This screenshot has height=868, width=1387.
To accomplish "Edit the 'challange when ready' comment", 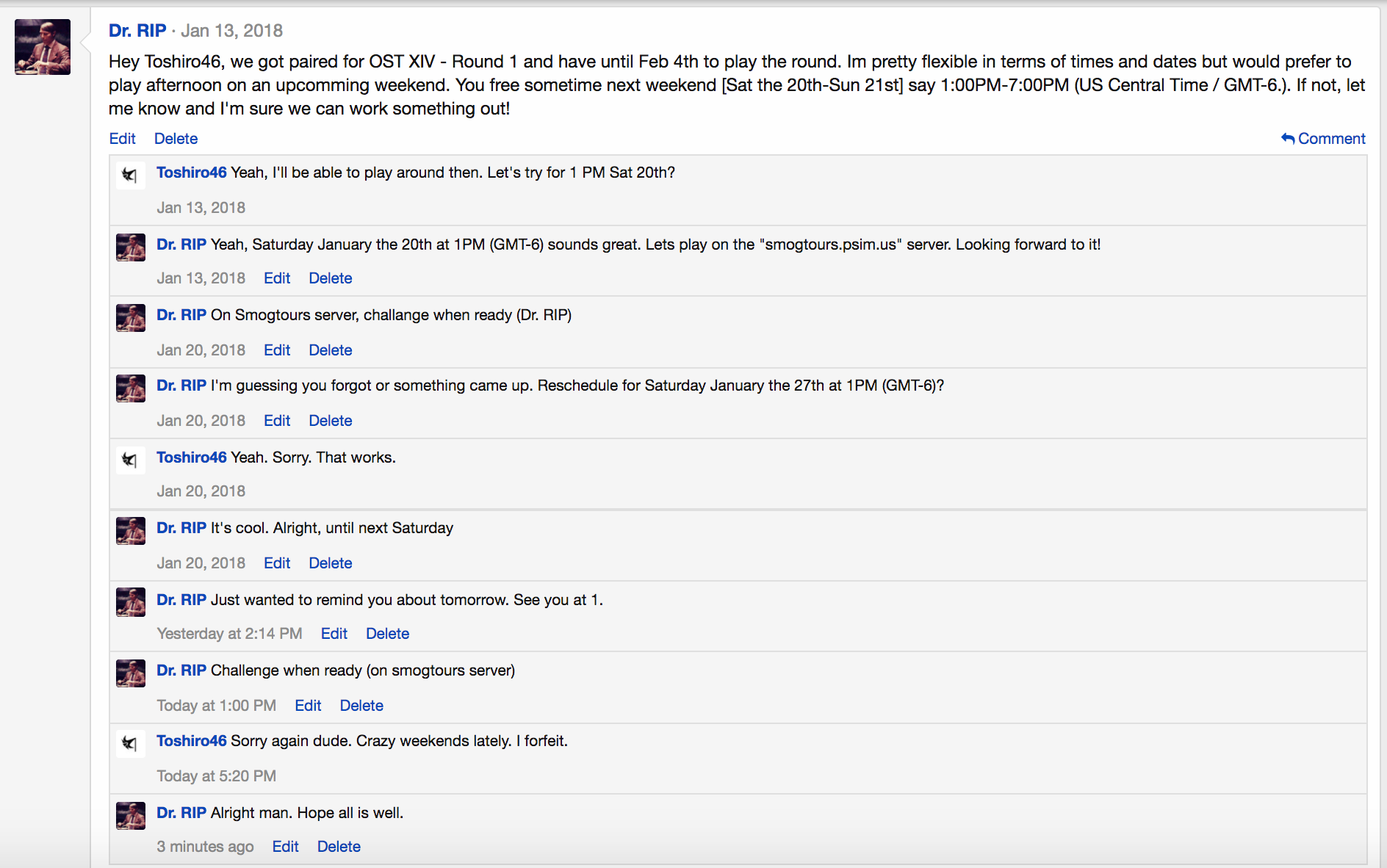I will 277,350.
